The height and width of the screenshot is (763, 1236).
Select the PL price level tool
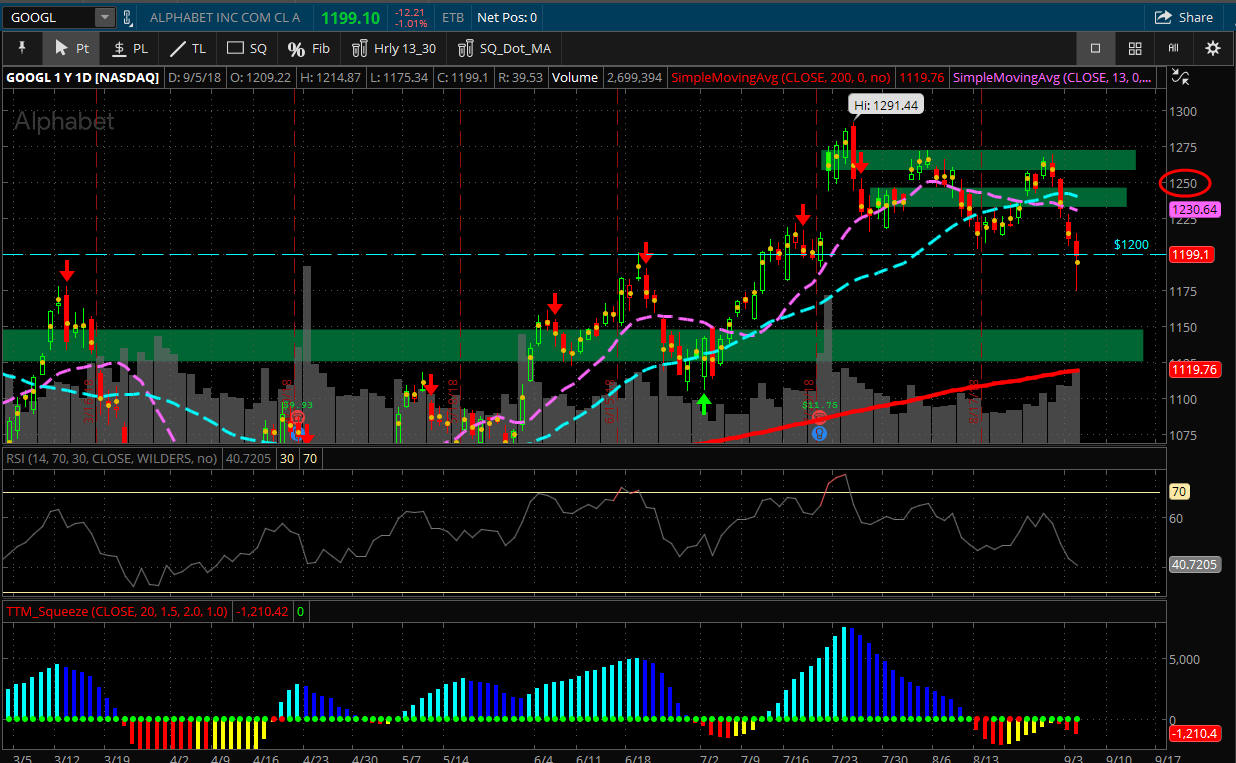(x=129, y=48)
